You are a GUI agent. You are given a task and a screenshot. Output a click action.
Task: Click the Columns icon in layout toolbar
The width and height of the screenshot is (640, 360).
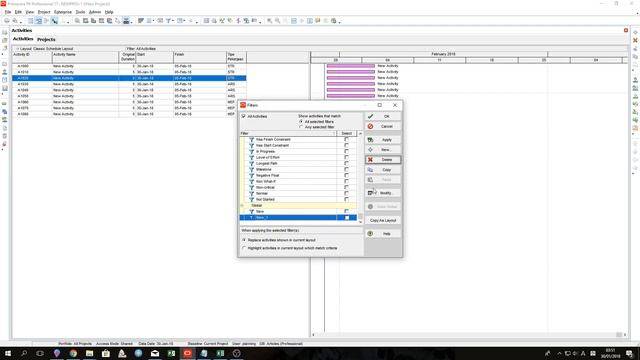tap(149, 21)
